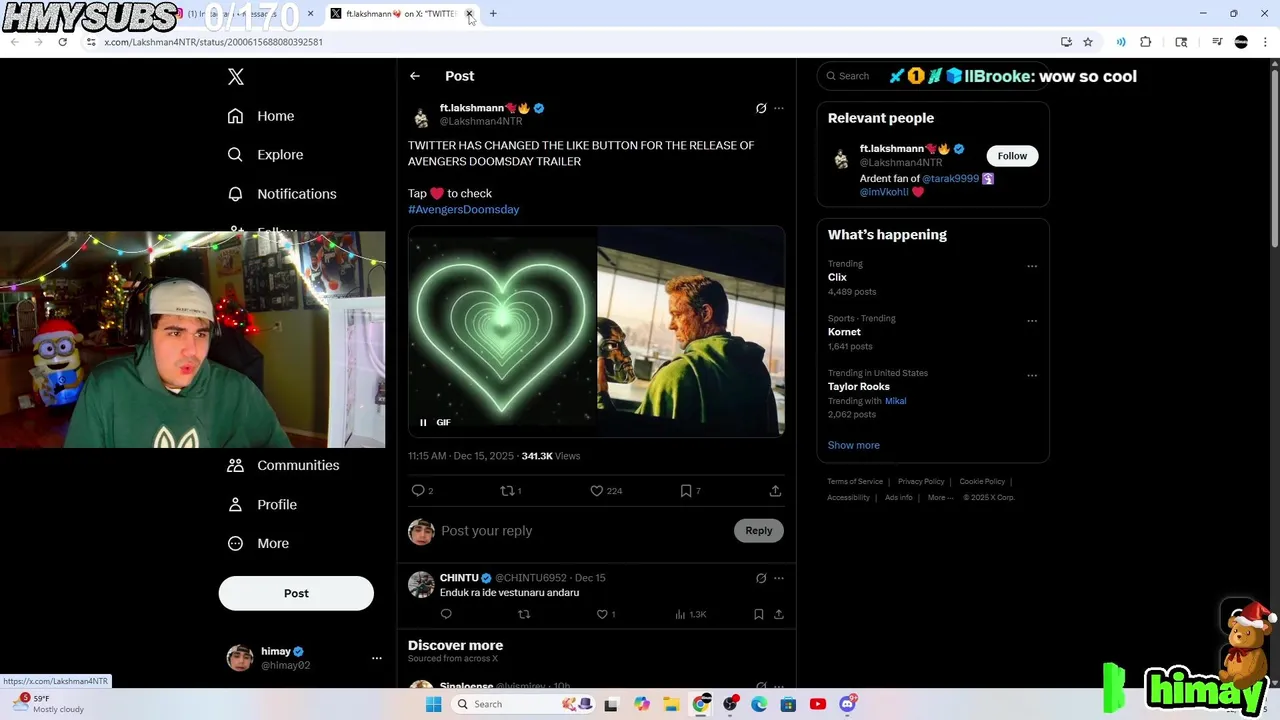Image resolution: width=1280 pixels, height=720 pixels.
Task: Open Notifications in X sidebar
Action: (282, 194)
